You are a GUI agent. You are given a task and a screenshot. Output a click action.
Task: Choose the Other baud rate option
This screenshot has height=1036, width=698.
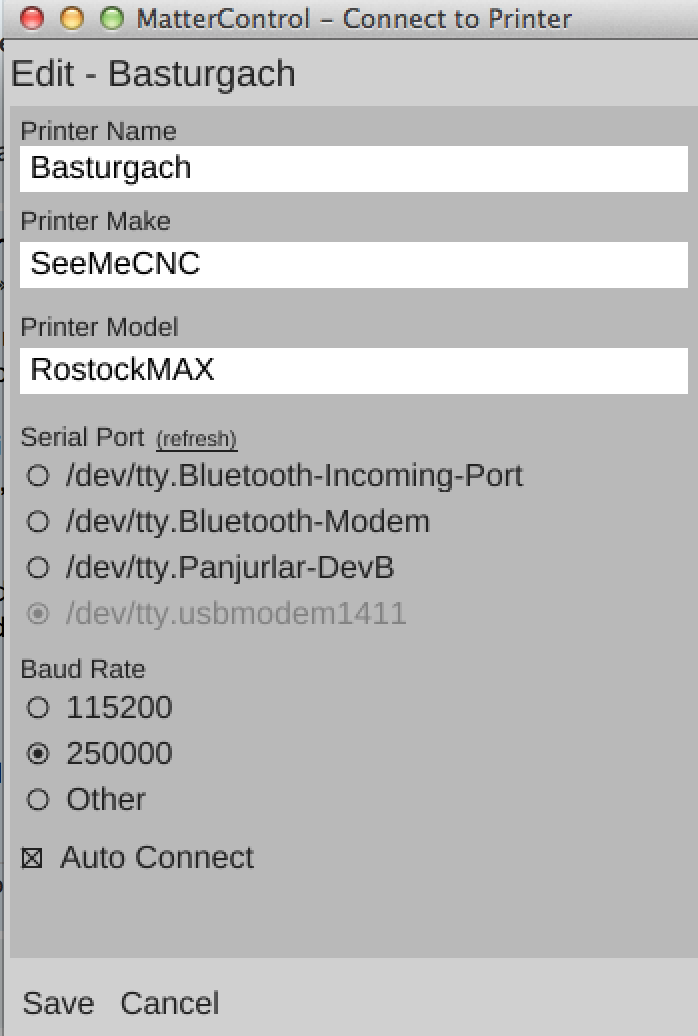click(38, 800)
